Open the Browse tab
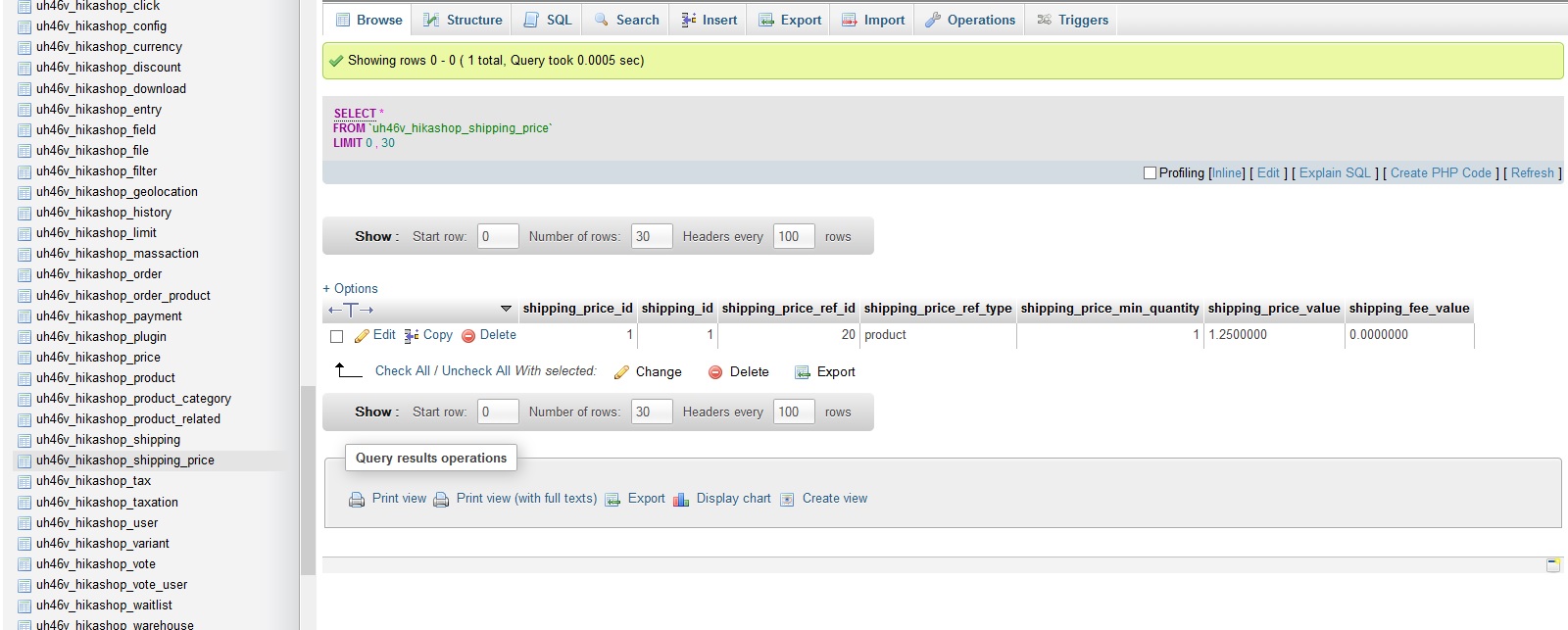Image resolution: width=1568 pixels, height=630 pixels. pyautogui.click(x=368, y=20)
